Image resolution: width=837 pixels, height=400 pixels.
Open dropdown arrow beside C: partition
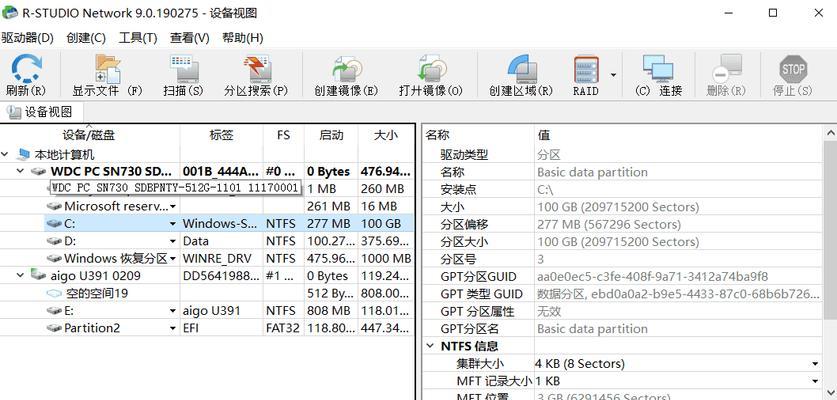[x=172, y=224]
